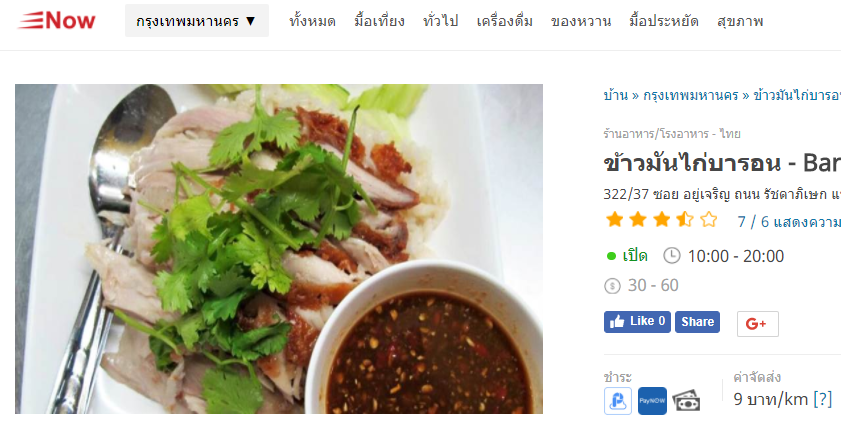Click the PayNow payment icon

[652, 401]
